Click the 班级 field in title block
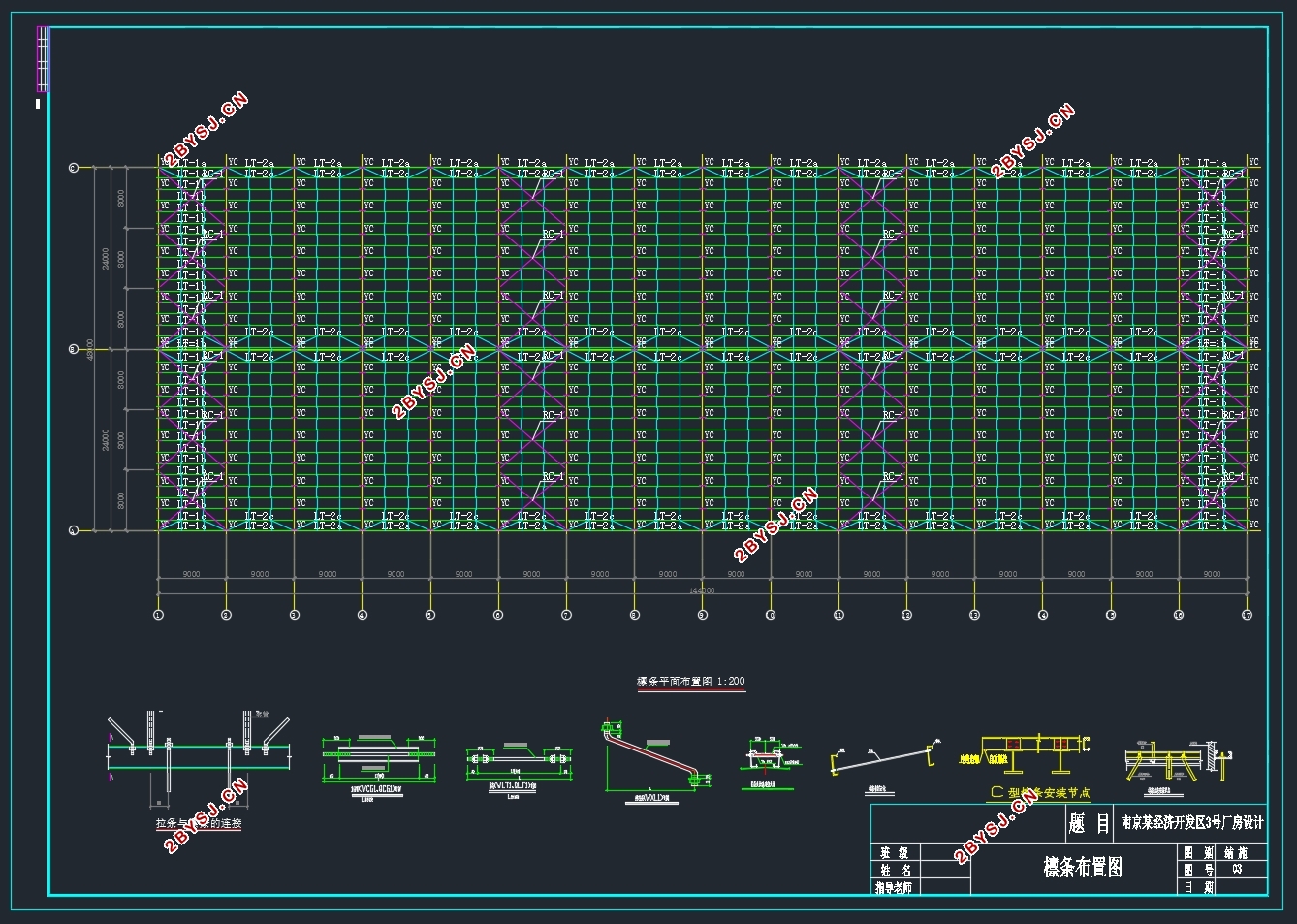This screenshot has height=924, width=1297. click(894, 853)
